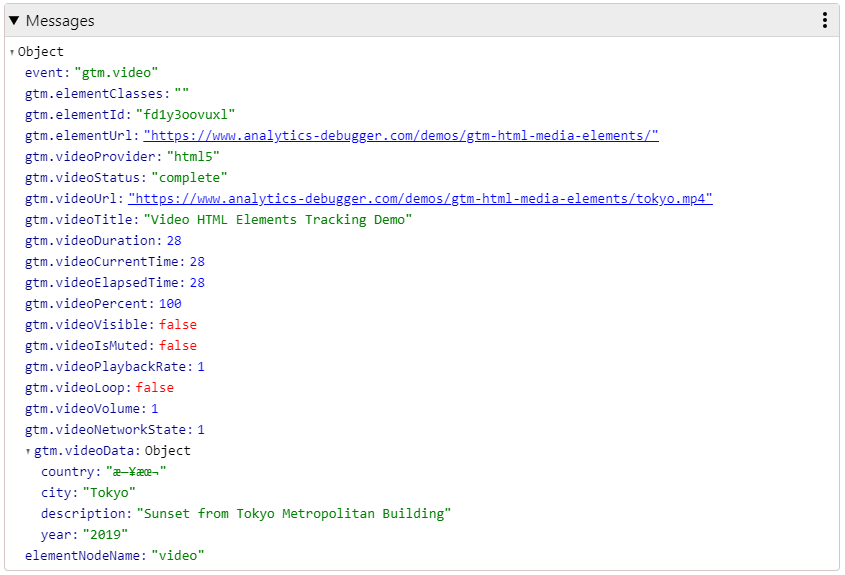Select the gtm.elementId property row
The height and width of the screenshot is (575, 845).
80,115
